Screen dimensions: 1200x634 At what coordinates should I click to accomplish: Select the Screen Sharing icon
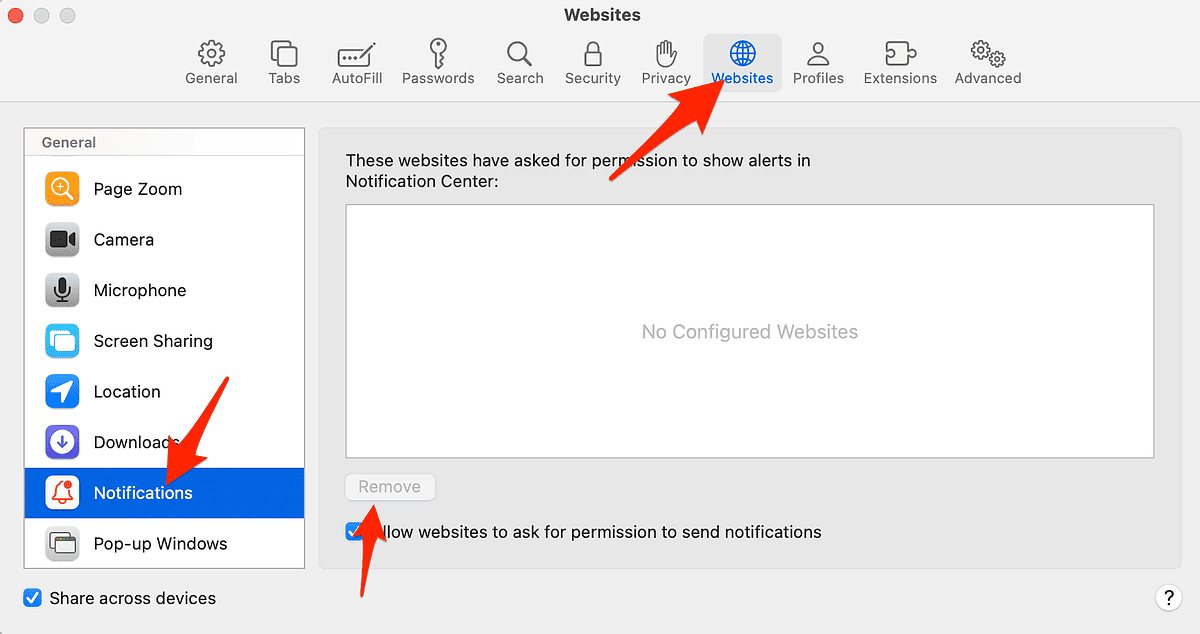(x=62, y=340)
